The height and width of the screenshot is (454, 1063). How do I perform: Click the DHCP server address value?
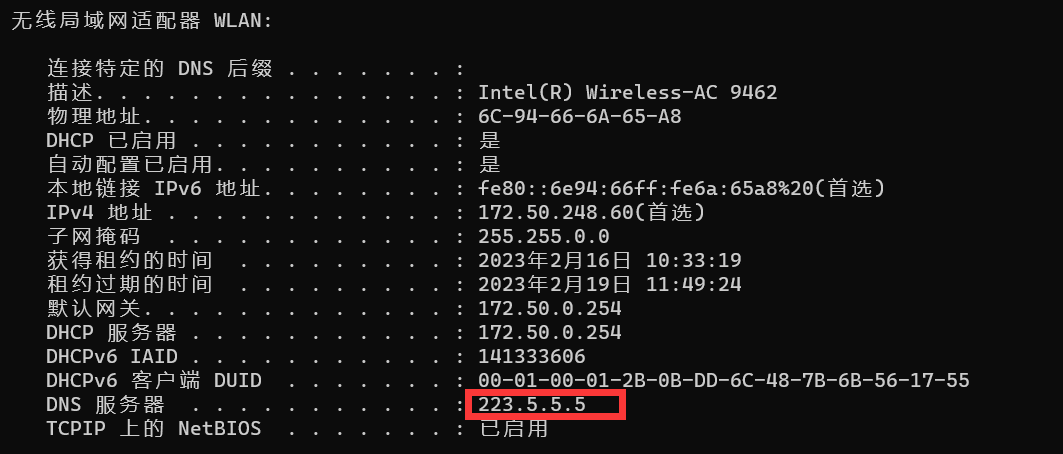tap(550, 333)
